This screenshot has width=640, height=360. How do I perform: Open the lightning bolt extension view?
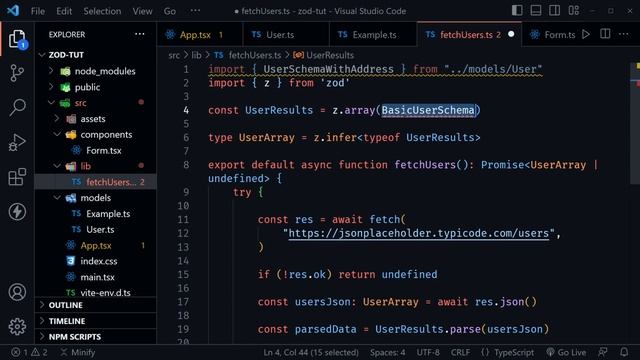coord(17,211)
